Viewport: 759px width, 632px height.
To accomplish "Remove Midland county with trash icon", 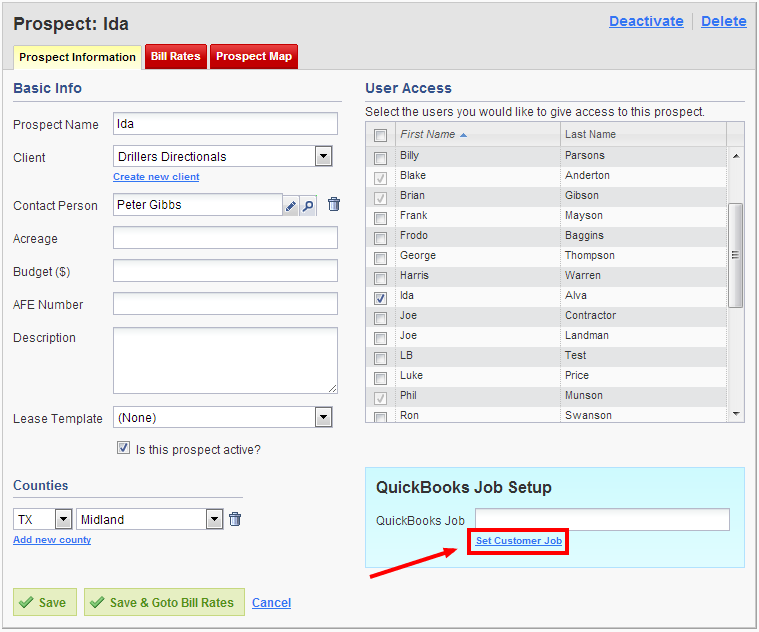I will [x=235, y=519].
